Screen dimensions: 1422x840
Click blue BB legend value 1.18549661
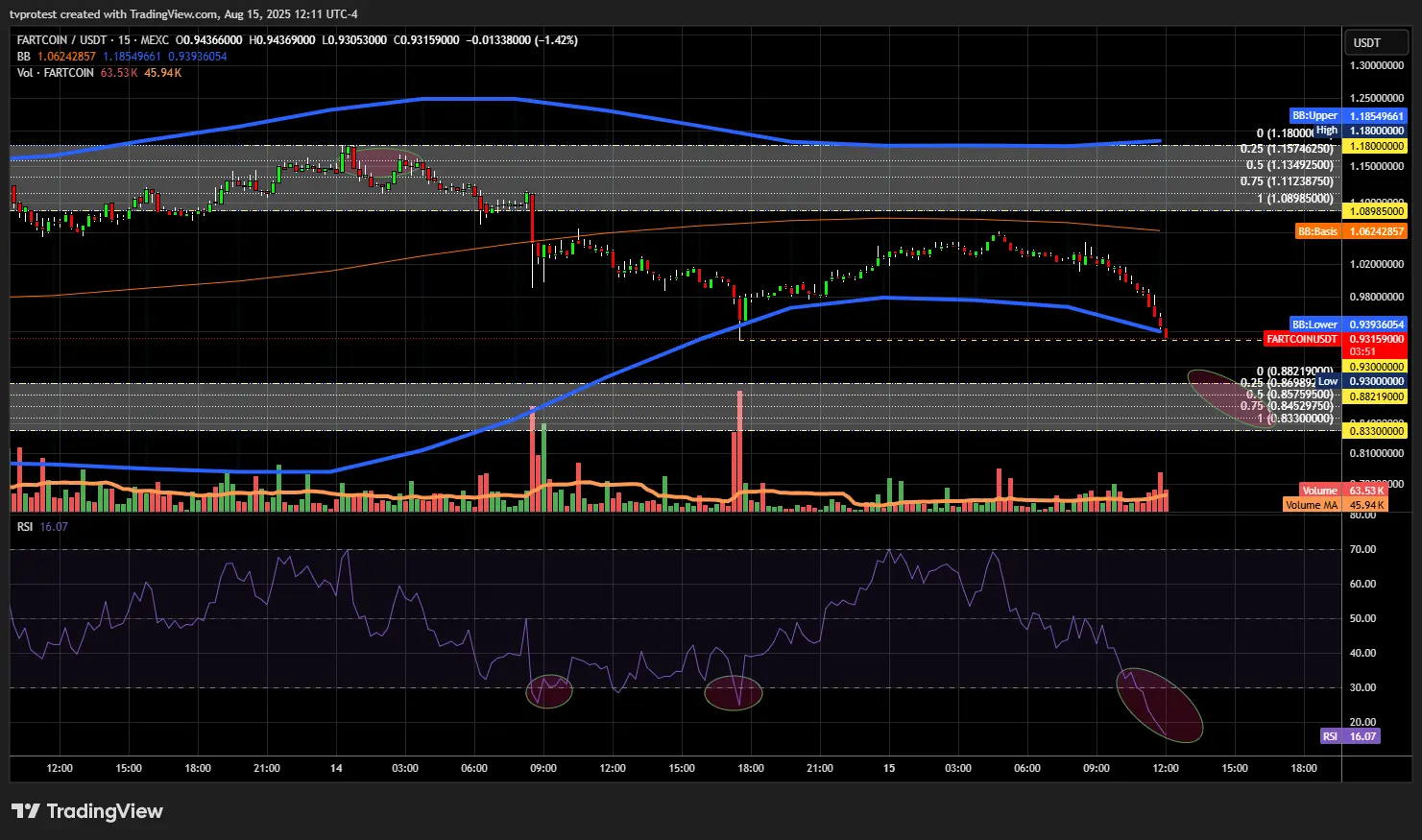pos(133,57)
